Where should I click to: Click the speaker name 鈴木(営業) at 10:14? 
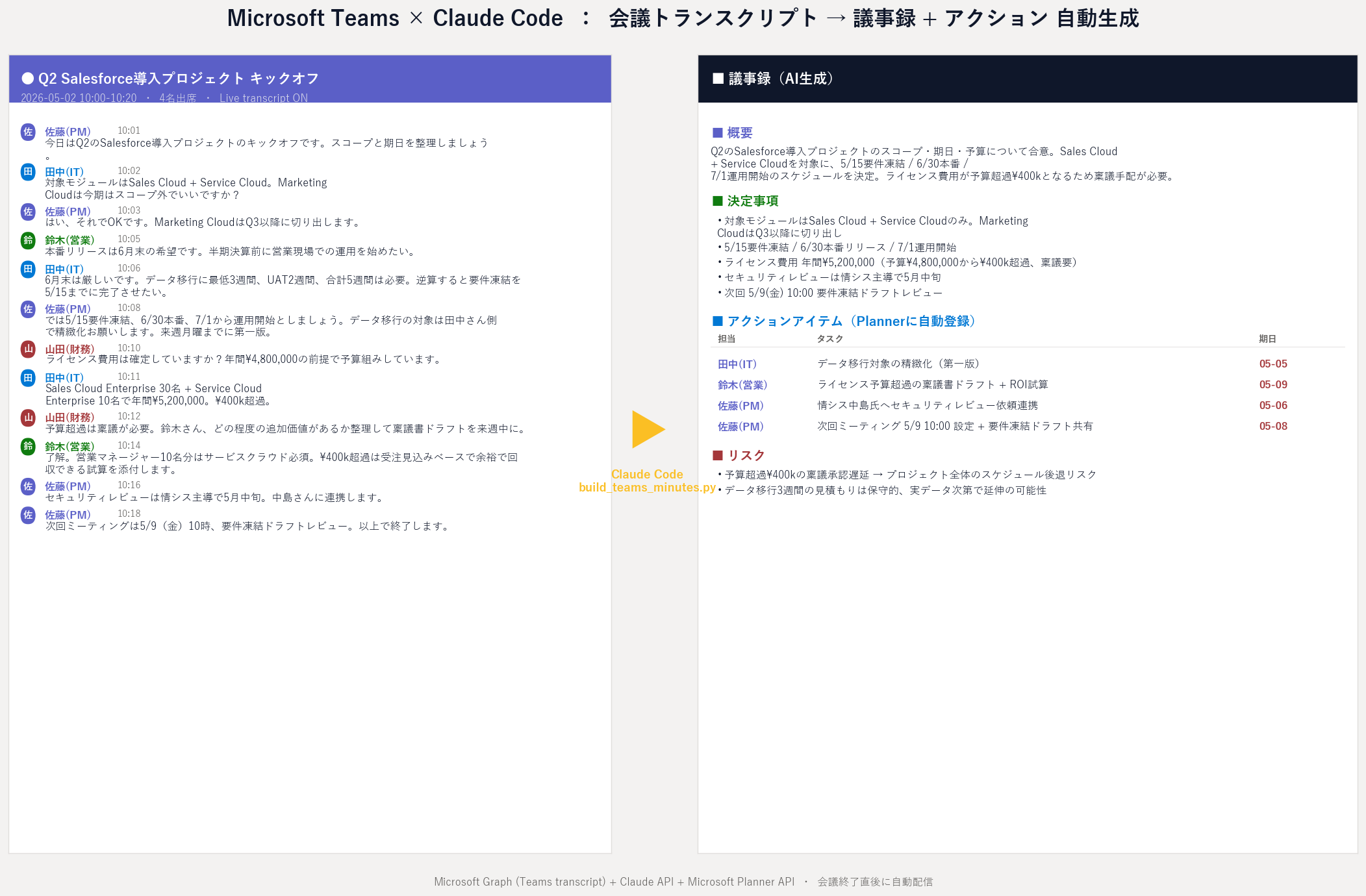(70, 447)
